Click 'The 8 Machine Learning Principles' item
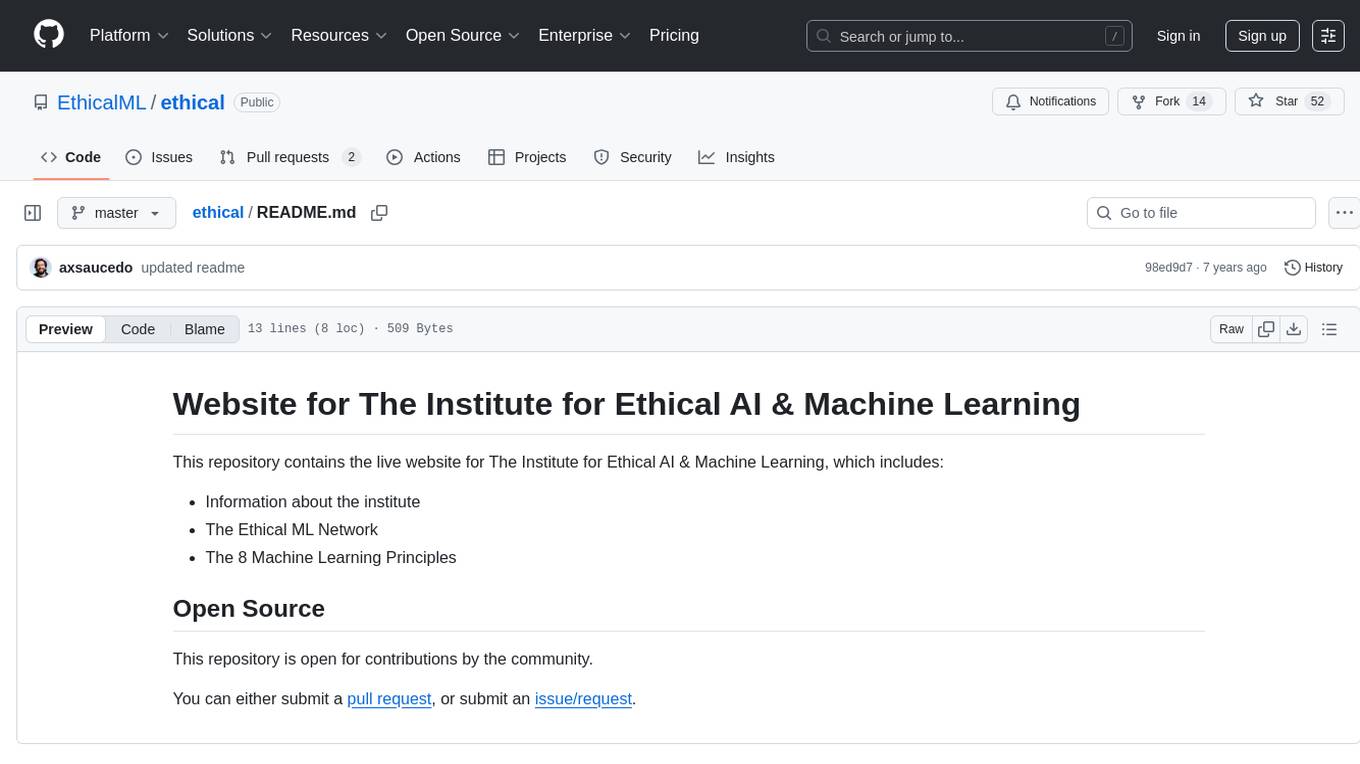Image resolution: width=1360 pixels, height=764 pixels. [331, 557]
